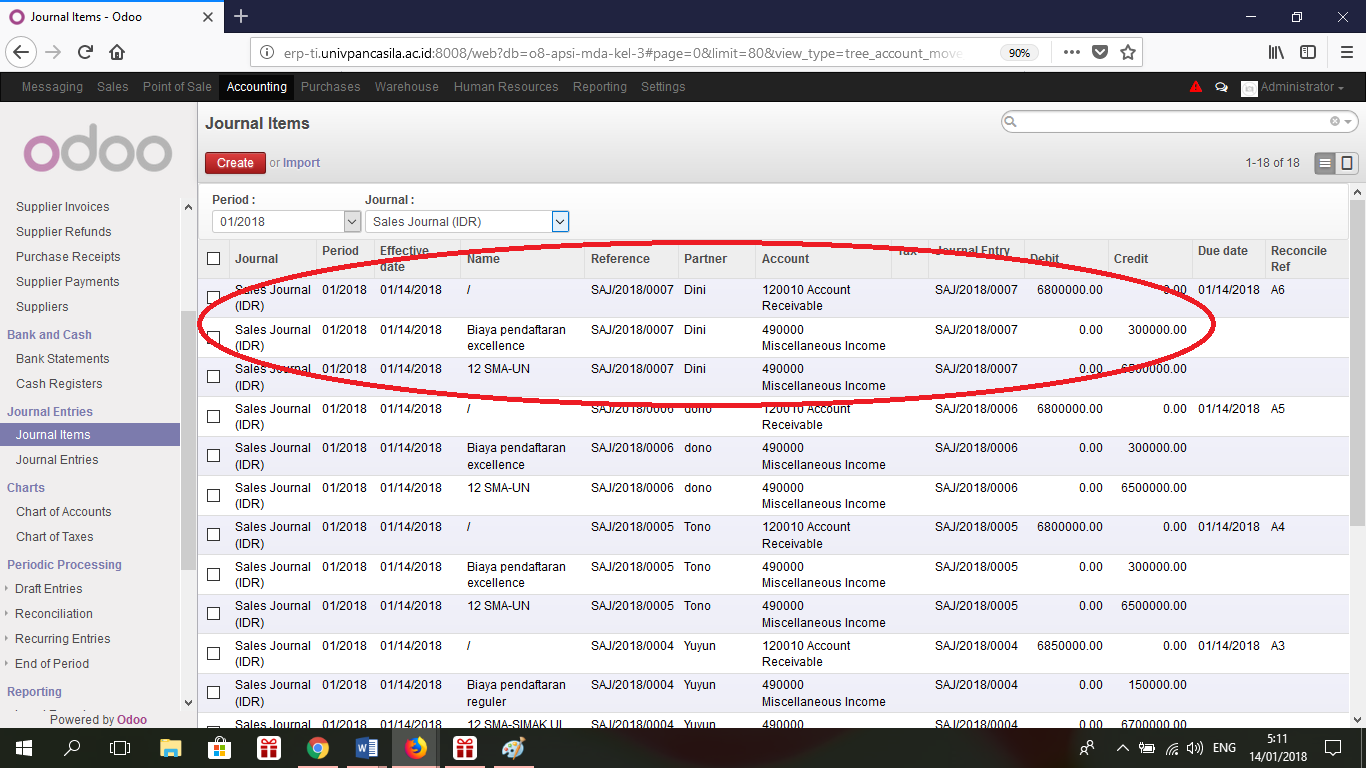
Task: Expand the search options arrow
Action: click(x=1348, y=121)
